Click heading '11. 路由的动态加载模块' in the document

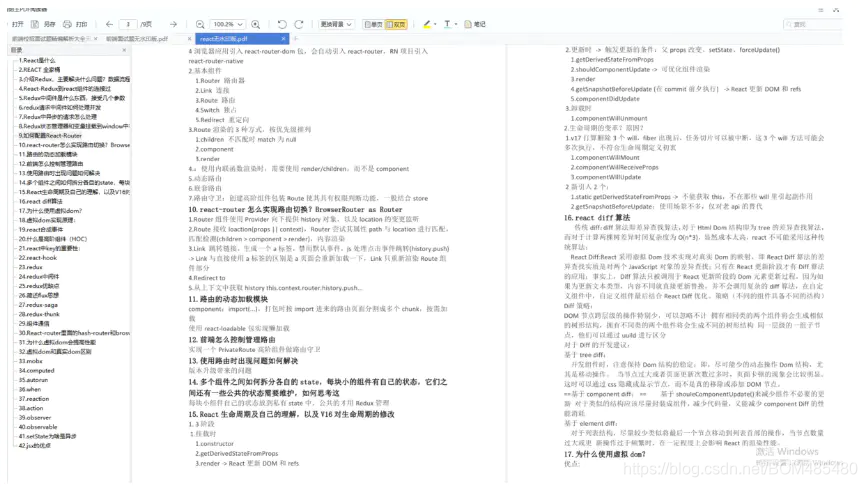pos(228,299)
